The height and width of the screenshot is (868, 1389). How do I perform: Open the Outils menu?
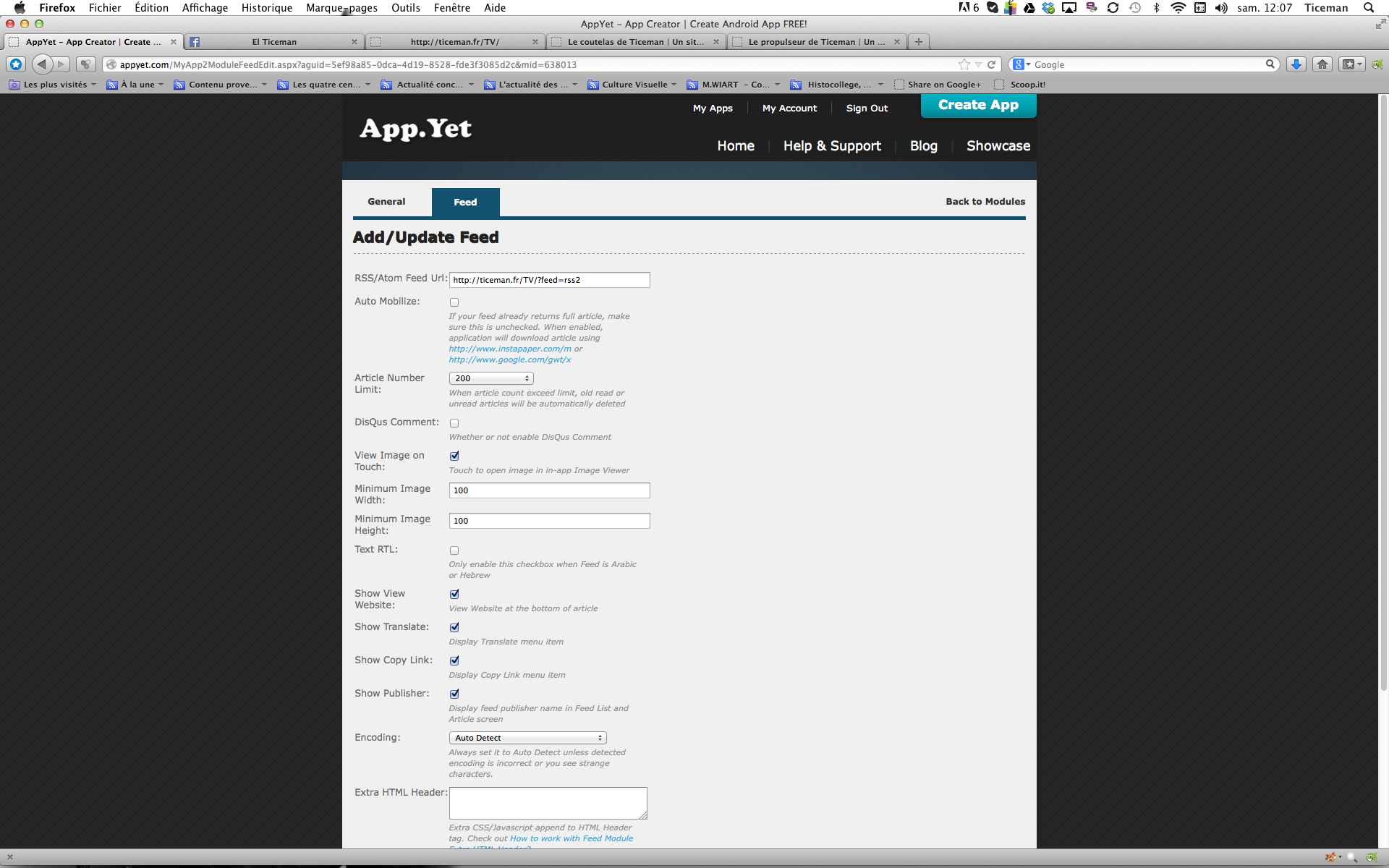tap(405, 8)
